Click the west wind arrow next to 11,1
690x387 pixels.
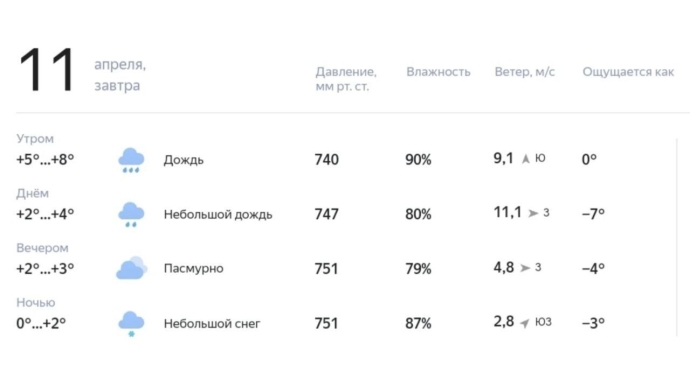click(533, 213)
